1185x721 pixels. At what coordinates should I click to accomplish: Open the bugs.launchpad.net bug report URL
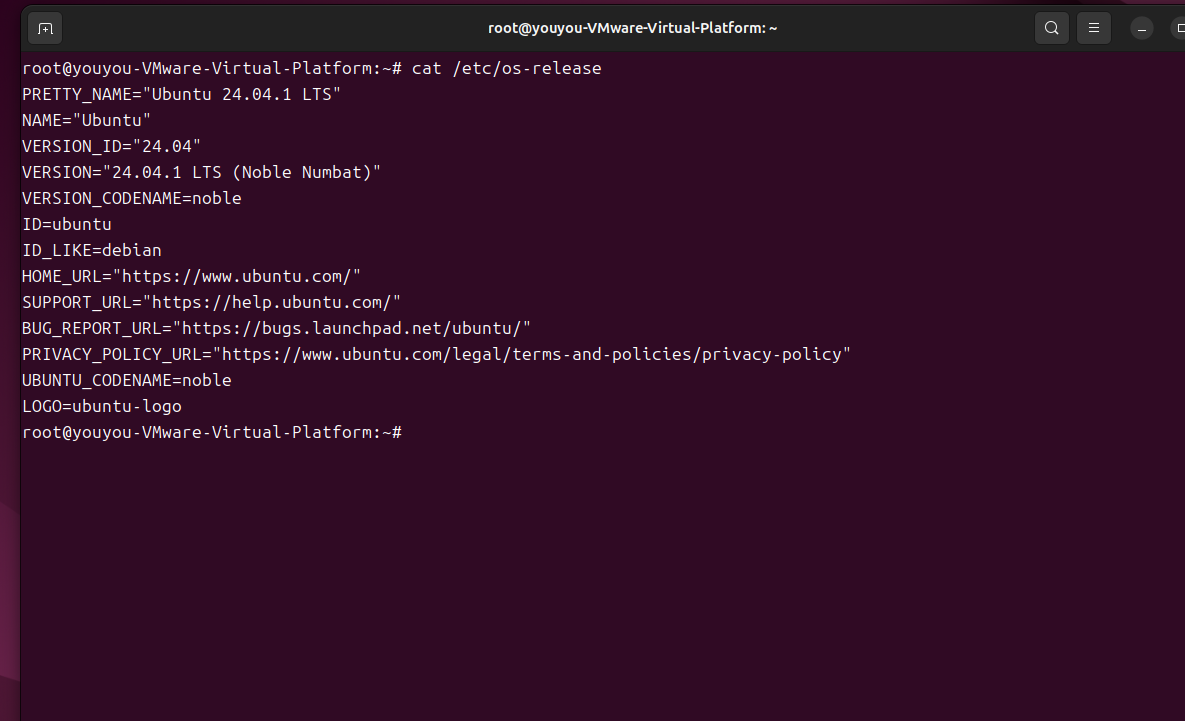[x=351, y=328]
